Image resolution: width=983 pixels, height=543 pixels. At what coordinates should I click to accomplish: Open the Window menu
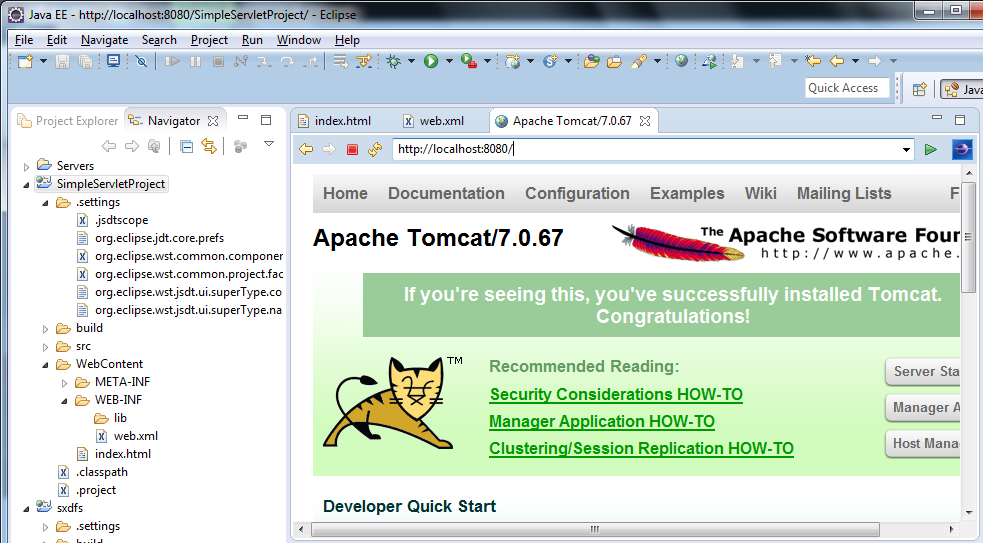(x=298, y=40)
